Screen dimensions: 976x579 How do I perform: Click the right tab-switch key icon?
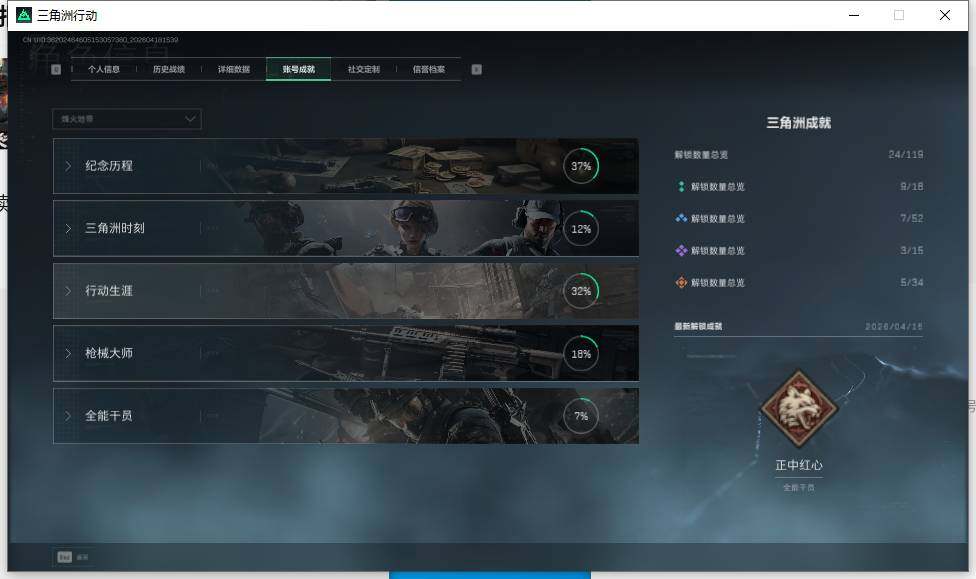pos(476,69)
